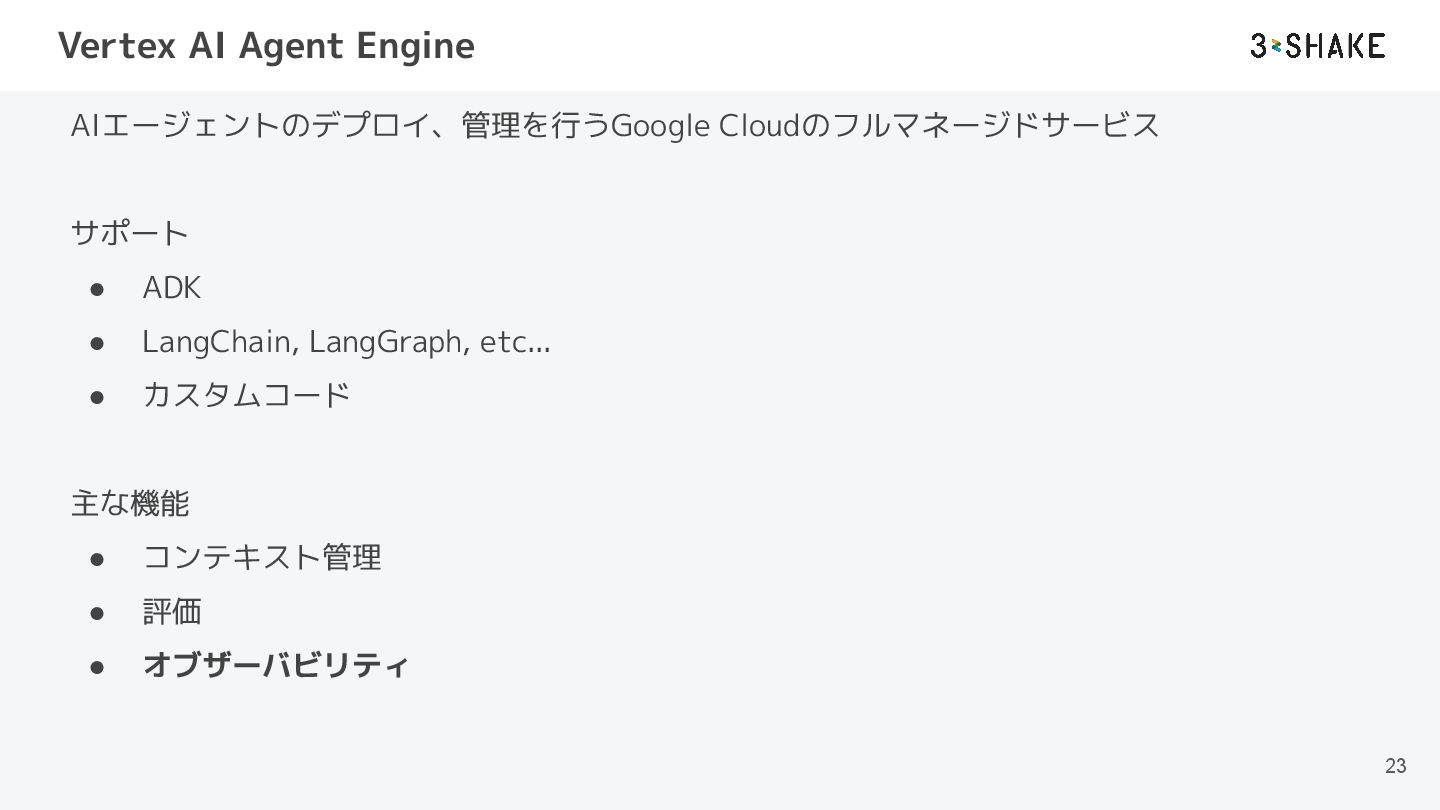This screenshot has height=810, width=1440.
Task: Click the bullet dot before コンテキスト管理
Action: (97, 558)
